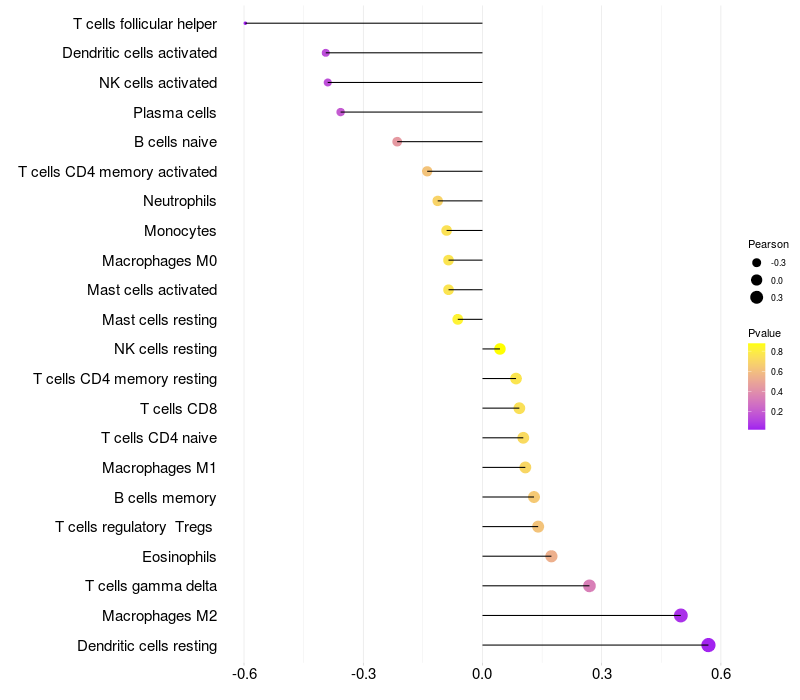The width and height of the screenshot is (800, 700).
Task: Click the Monocytes data point
Action: (x=446, y=231)
